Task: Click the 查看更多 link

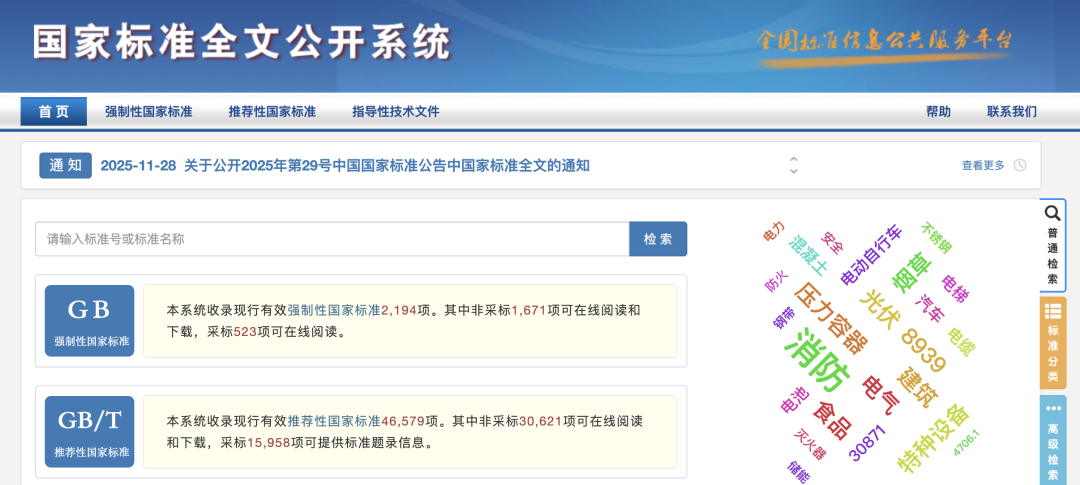Action: [983, 165]
